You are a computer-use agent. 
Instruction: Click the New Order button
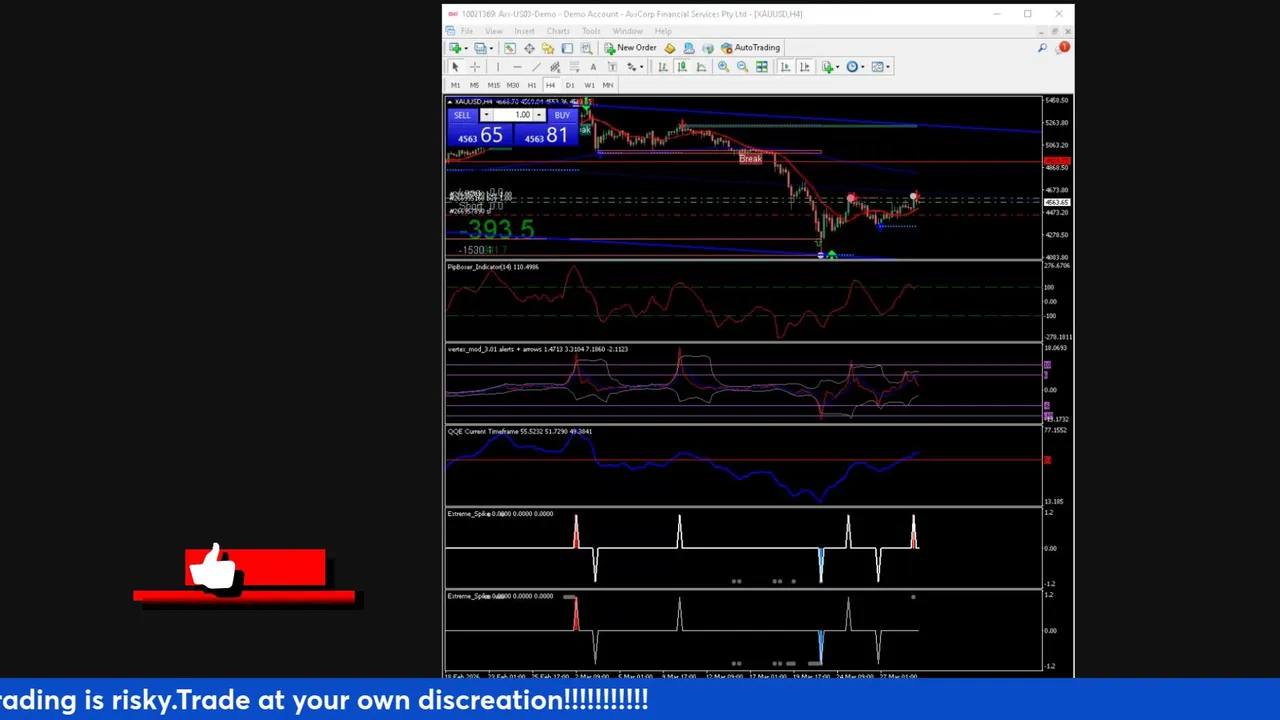(x=630, y=48)
